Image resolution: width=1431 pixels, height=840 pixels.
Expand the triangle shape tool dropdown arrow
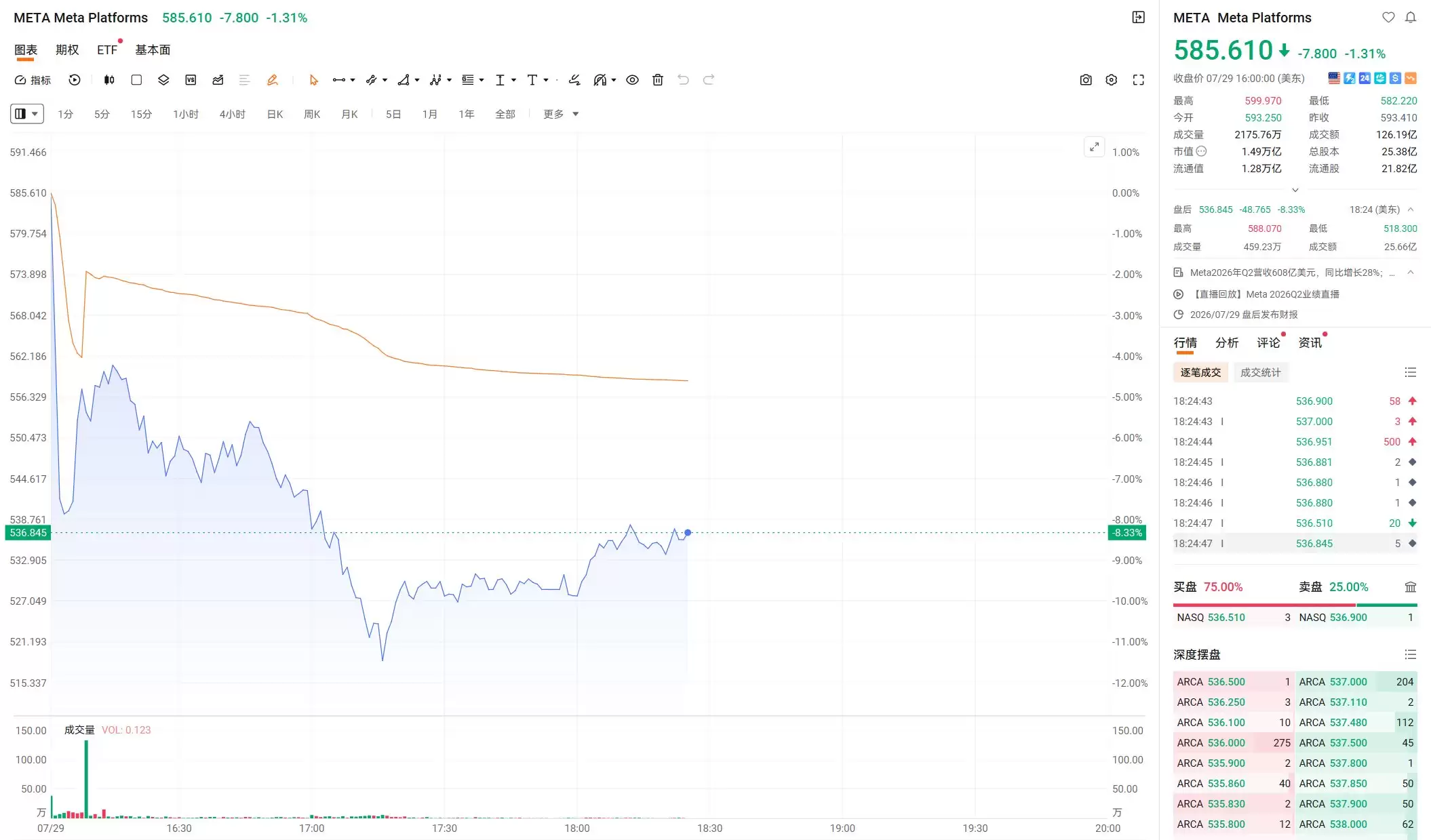point(416,80)
